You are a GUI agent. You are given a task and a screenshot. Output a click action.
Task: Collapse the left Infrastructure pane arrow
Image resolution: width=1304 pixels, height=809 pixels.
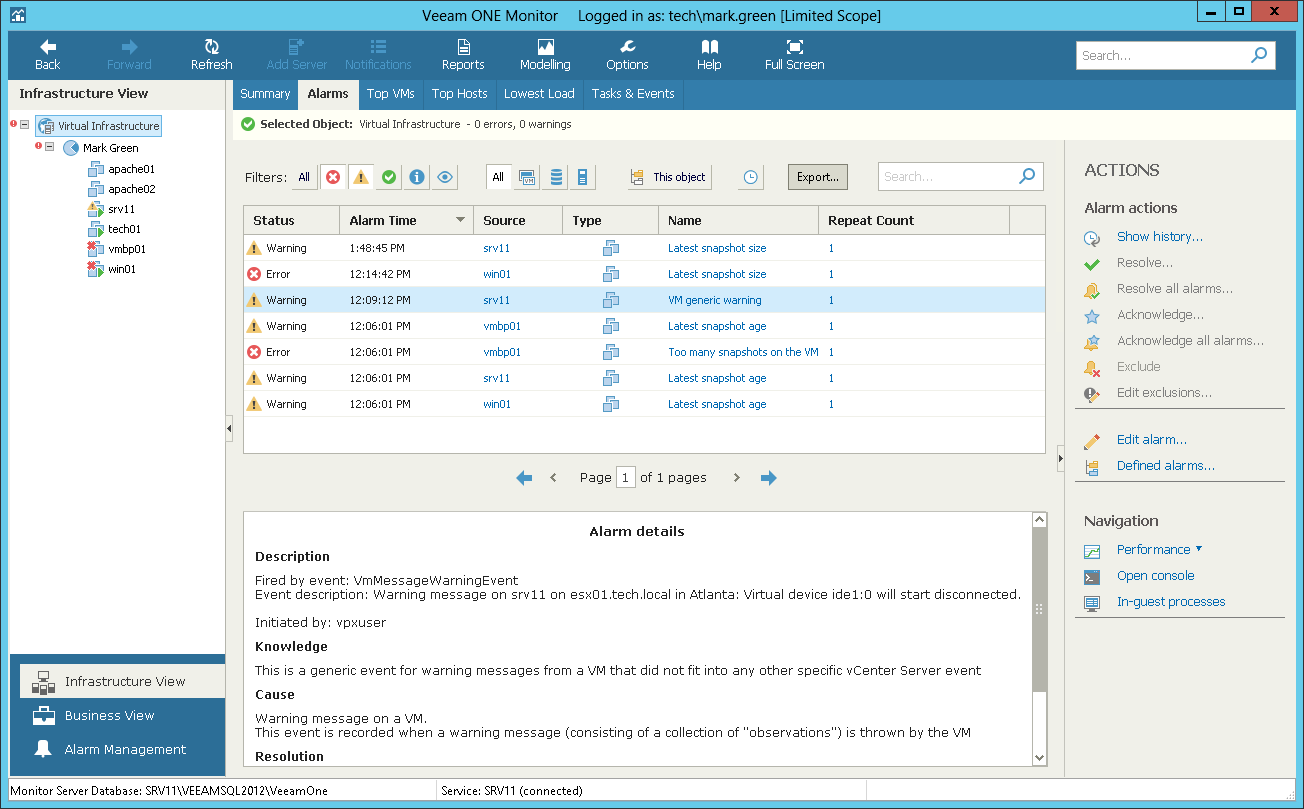click(x=229, y=428)
